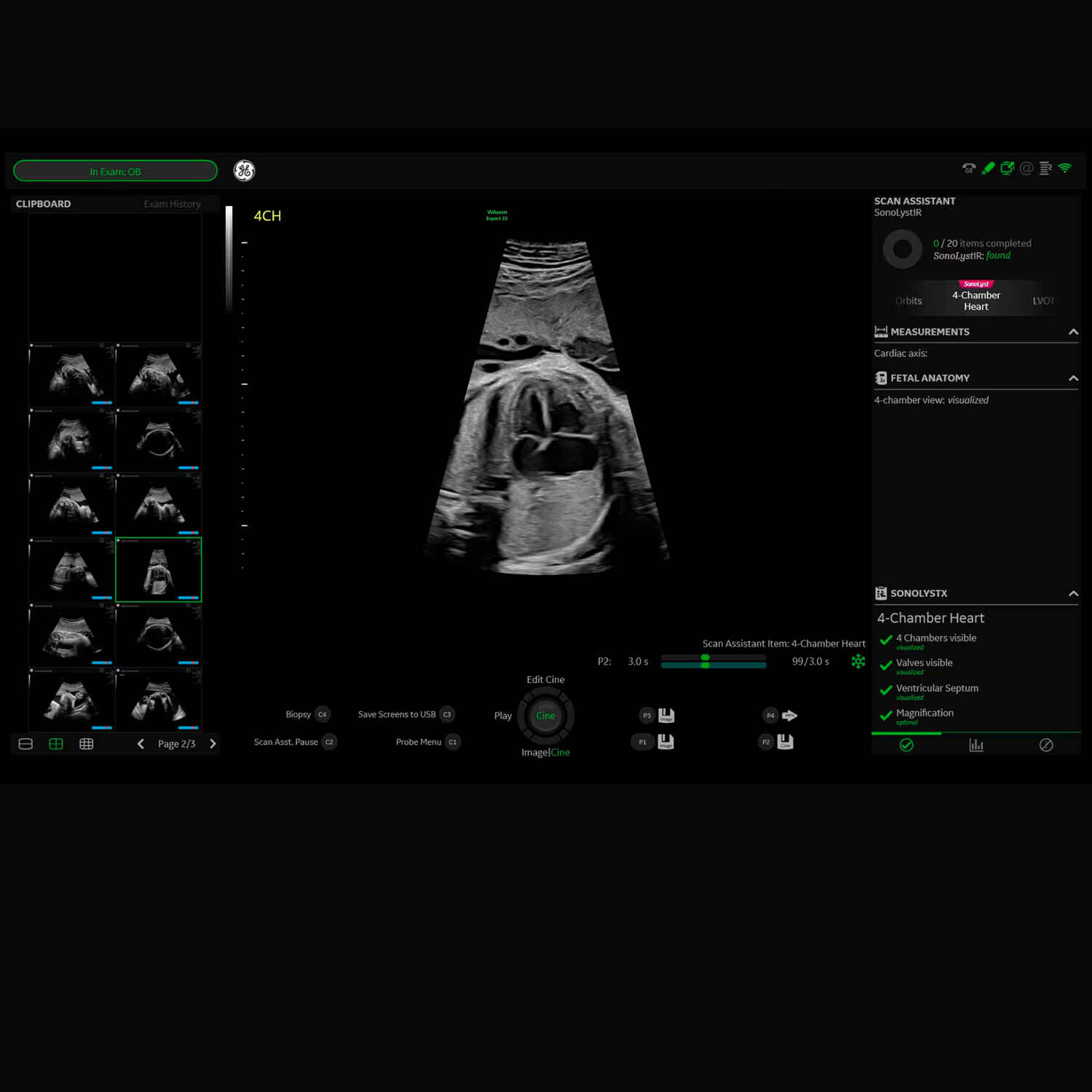Toggle the Ventricular Septum checkmark
This screenshot has width=1092, height=1092.
[x=886, y=690]
